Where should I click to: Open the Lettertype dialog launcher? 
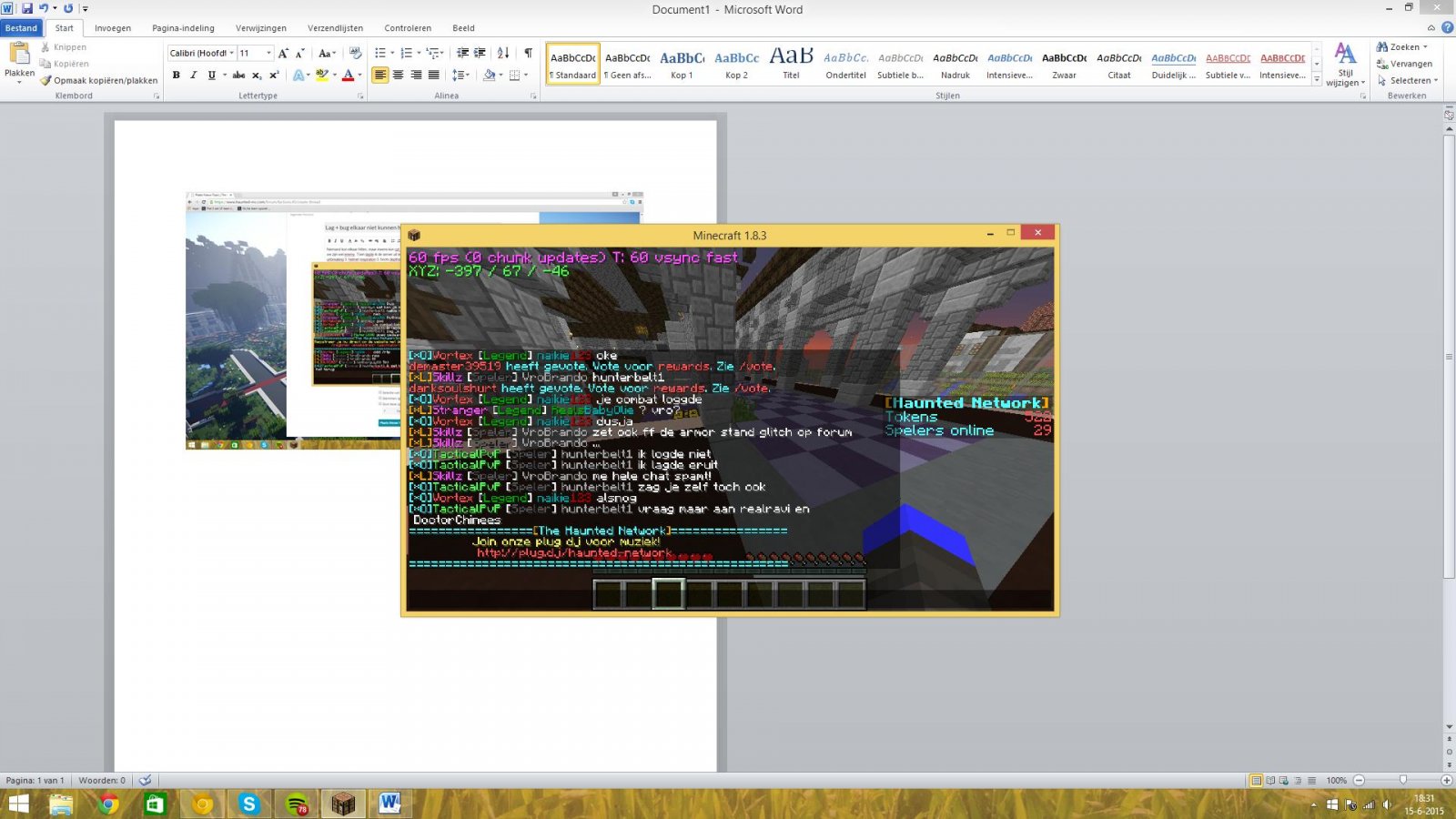point(360,96)
